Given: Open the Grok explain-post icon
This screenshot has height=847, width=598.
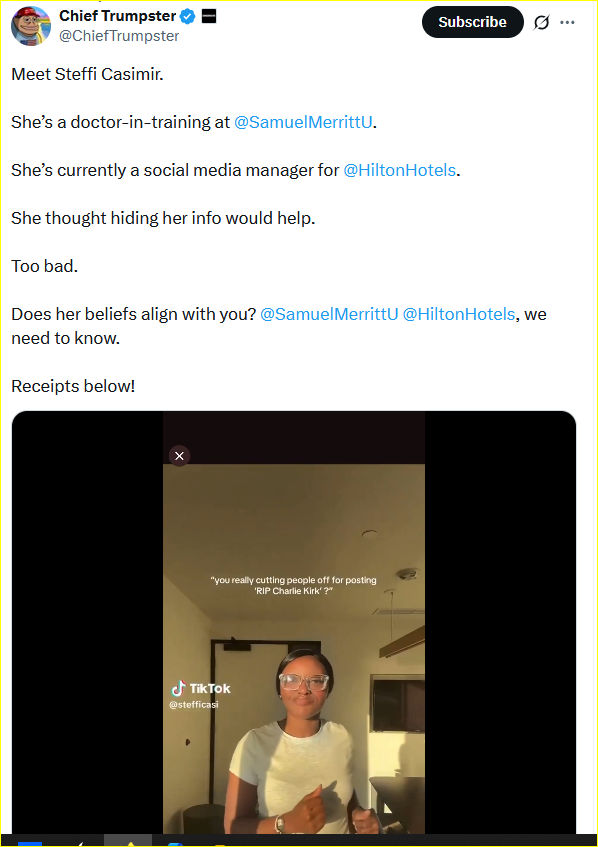Looking at the screenshot, I should click(541, 22).
